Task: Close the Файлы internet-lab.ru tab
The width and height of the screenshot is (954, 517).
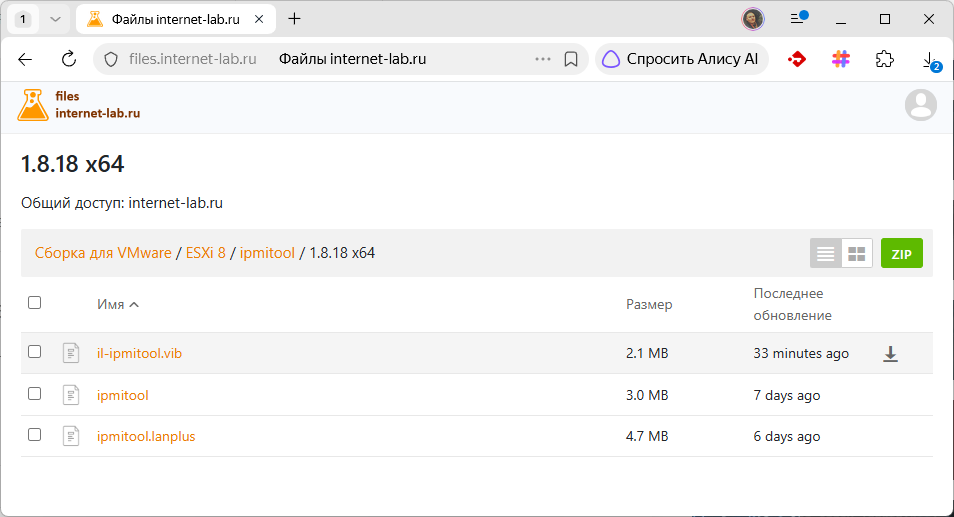Action: (259, 19)
